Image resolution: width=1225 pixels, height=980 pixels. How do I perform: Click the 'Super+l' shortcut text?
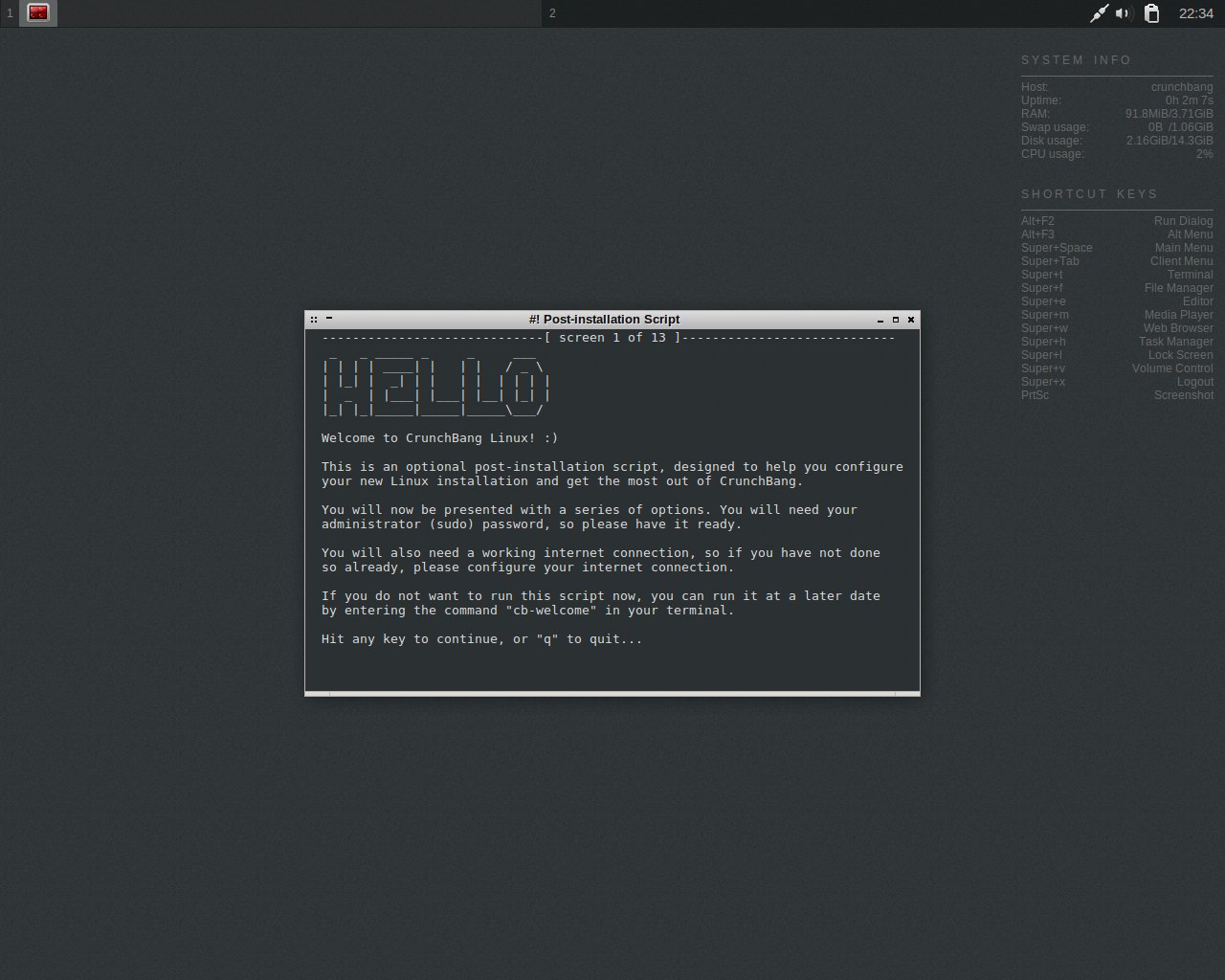tap(1041, 355)
